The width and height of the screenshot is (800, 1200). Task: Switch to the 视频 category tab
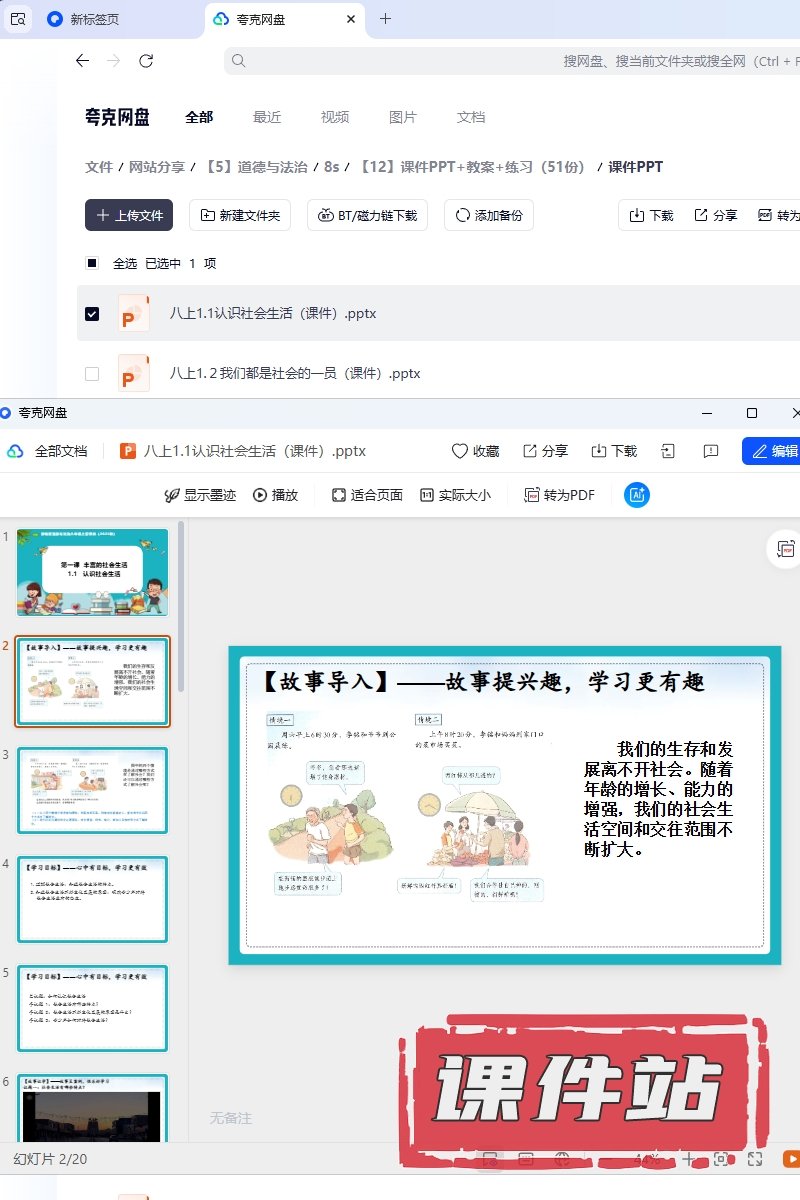point(335,117)
